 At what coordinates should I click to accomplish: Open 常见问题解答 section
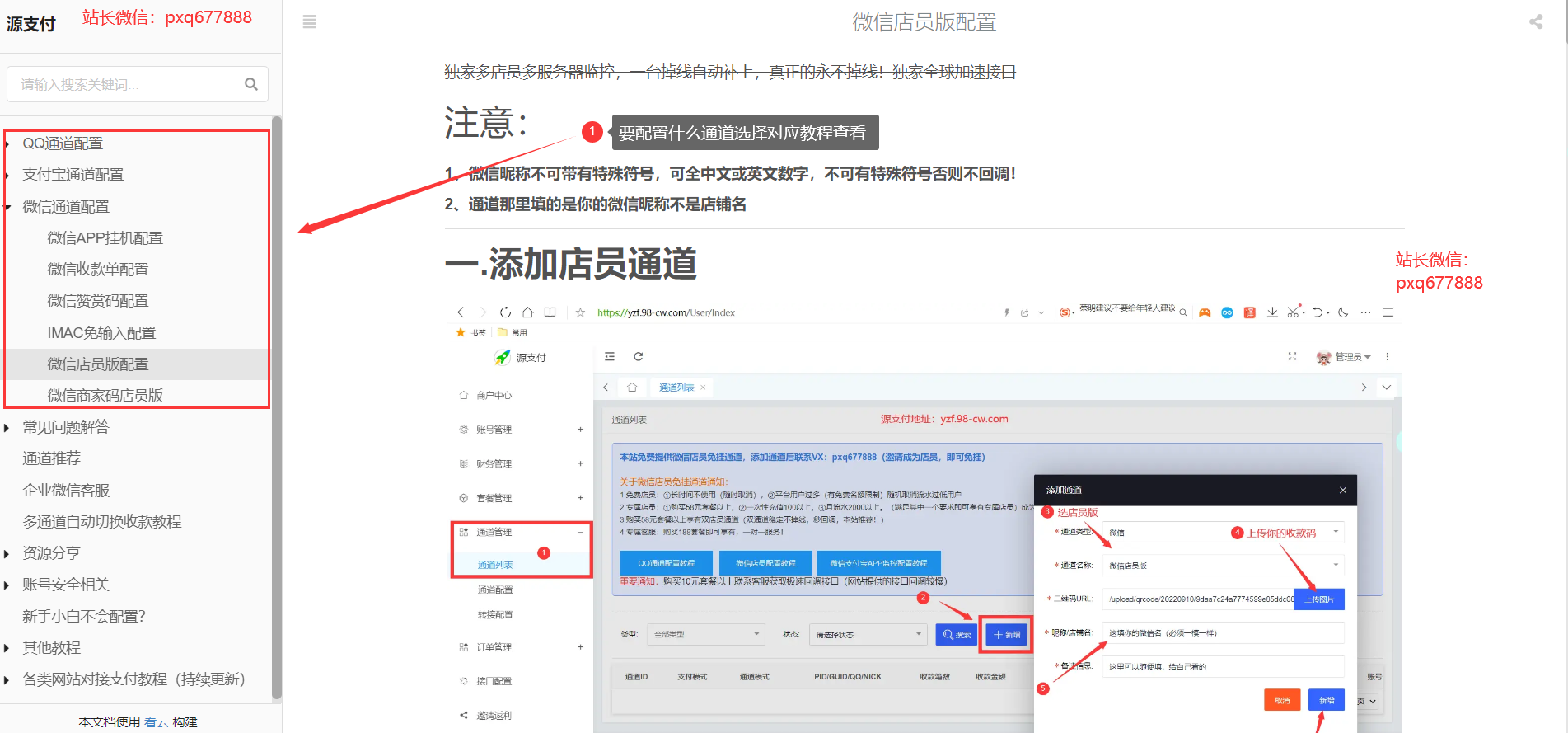[66, 427]
